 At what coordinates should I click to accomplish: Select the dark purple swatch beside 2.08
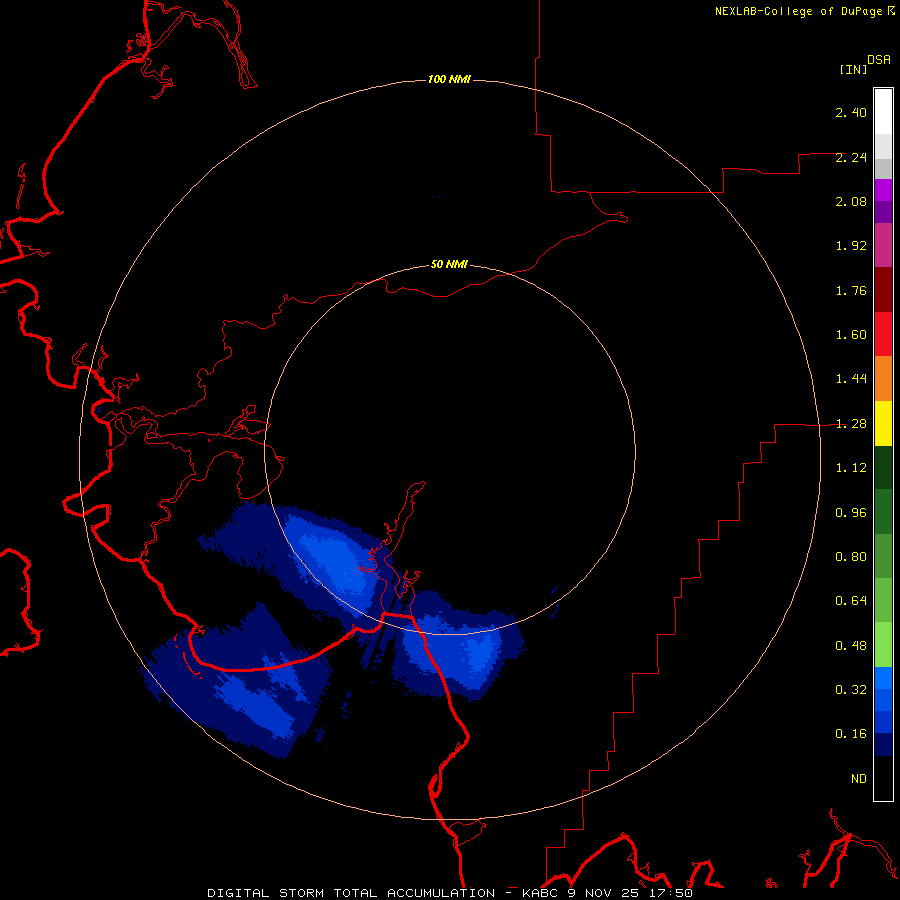[883, 212]
